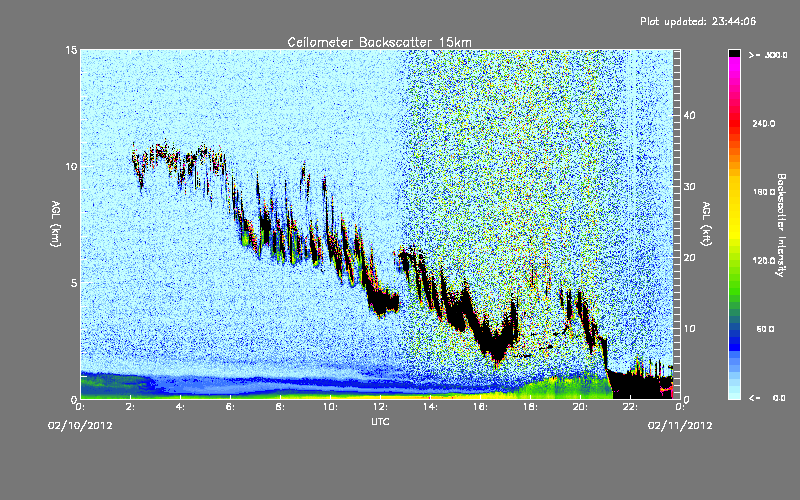Click the '180.0' colorbar value
The height and width of the screenshot is (500, 800).
[x=764, y=192]
